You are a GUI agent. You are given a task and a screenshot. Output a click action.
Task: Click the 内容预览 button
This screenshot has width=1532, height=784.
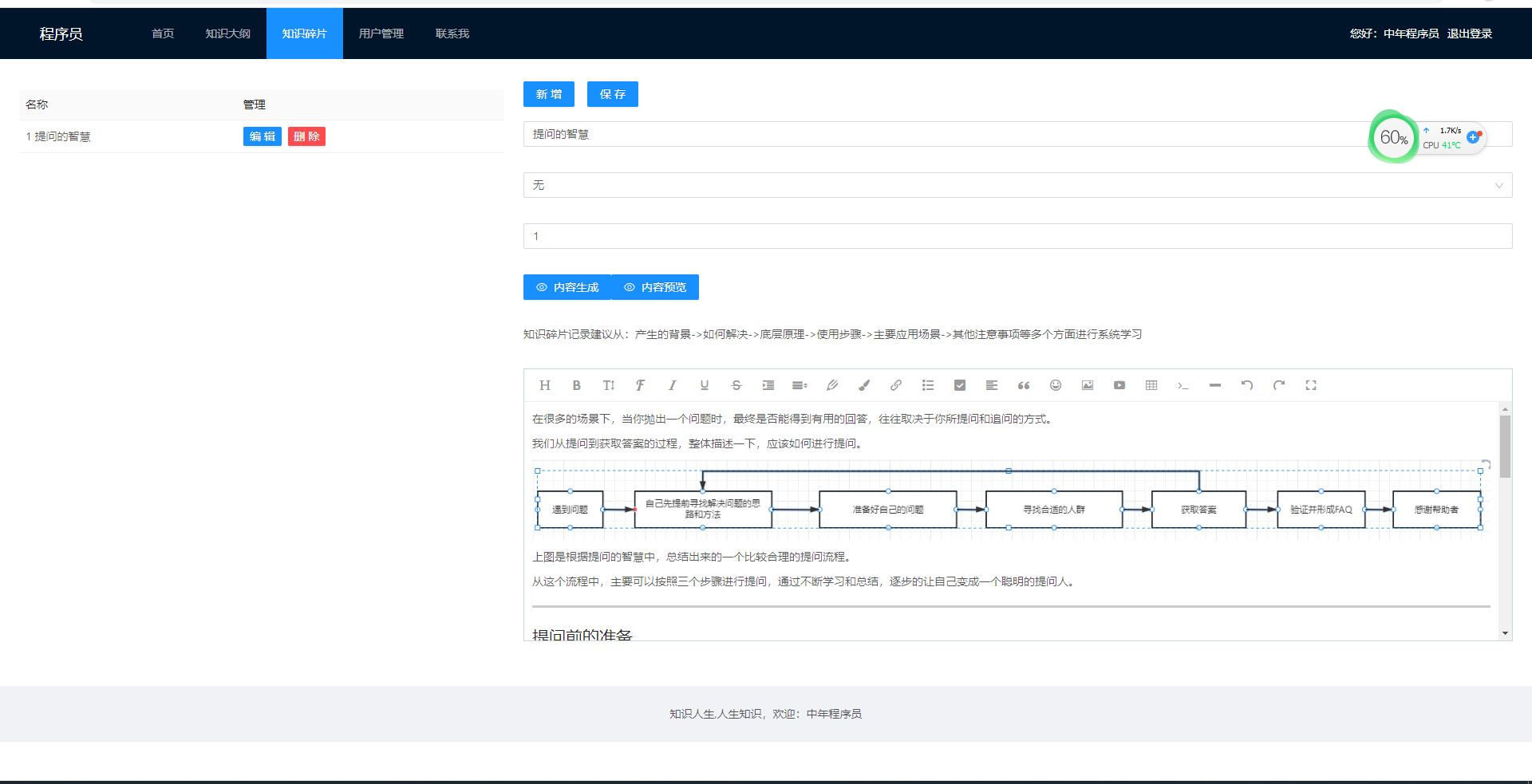[x=655, y=287]
